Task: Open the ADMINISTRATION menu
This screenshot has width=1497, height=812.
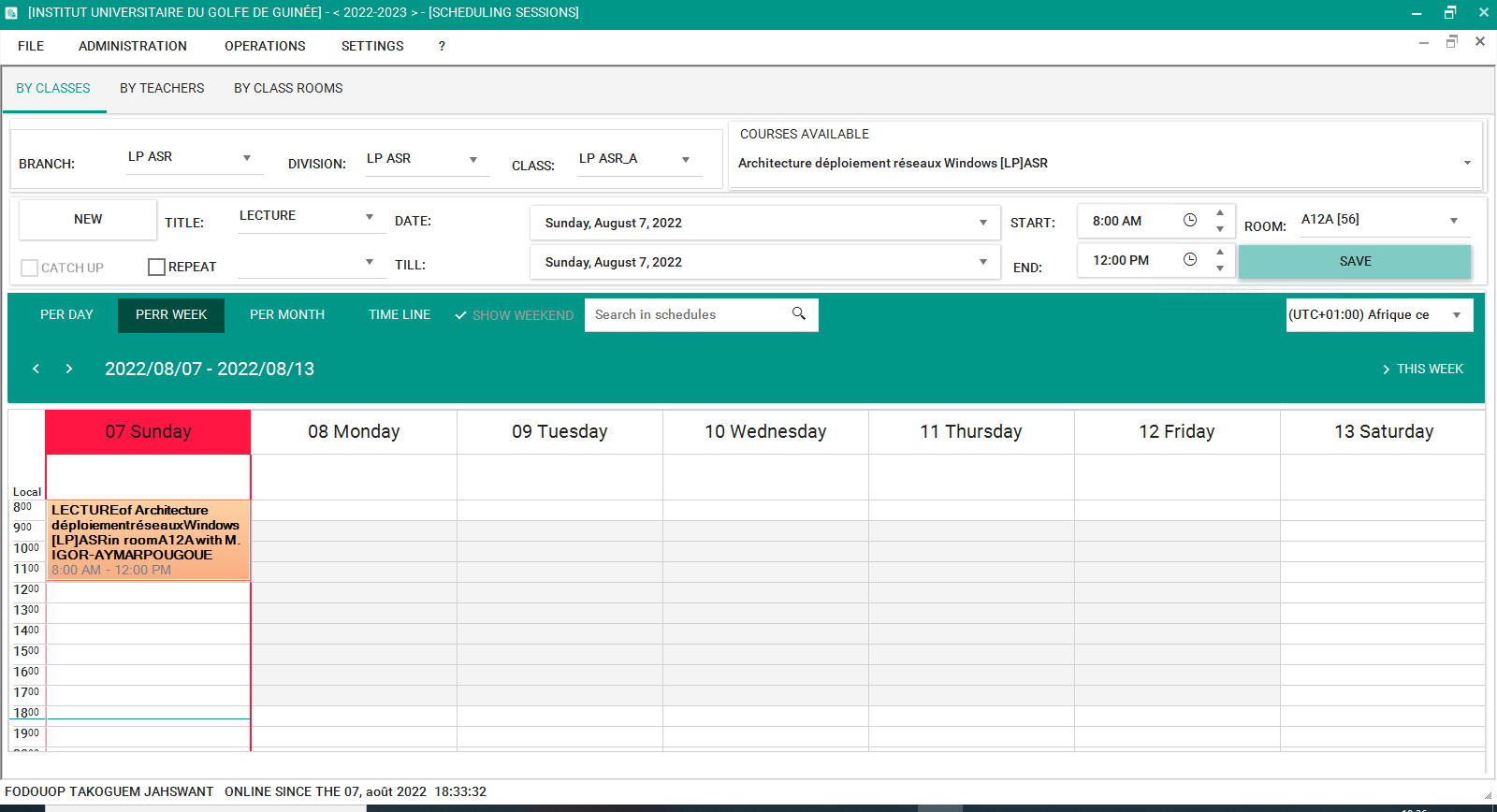Action: click(x=133, y=46)
